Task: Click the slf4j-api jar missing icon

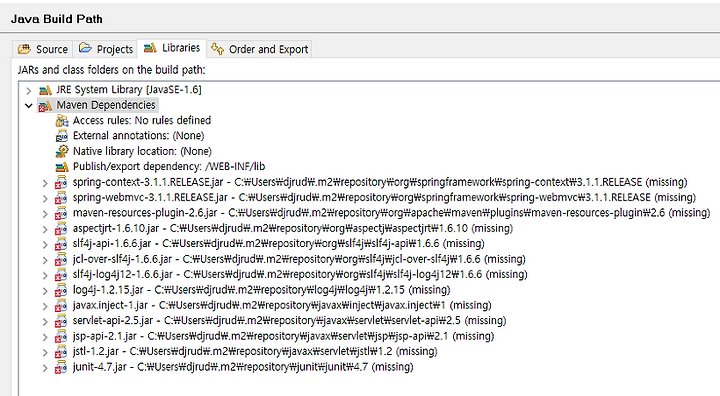Action: point(61,244)
